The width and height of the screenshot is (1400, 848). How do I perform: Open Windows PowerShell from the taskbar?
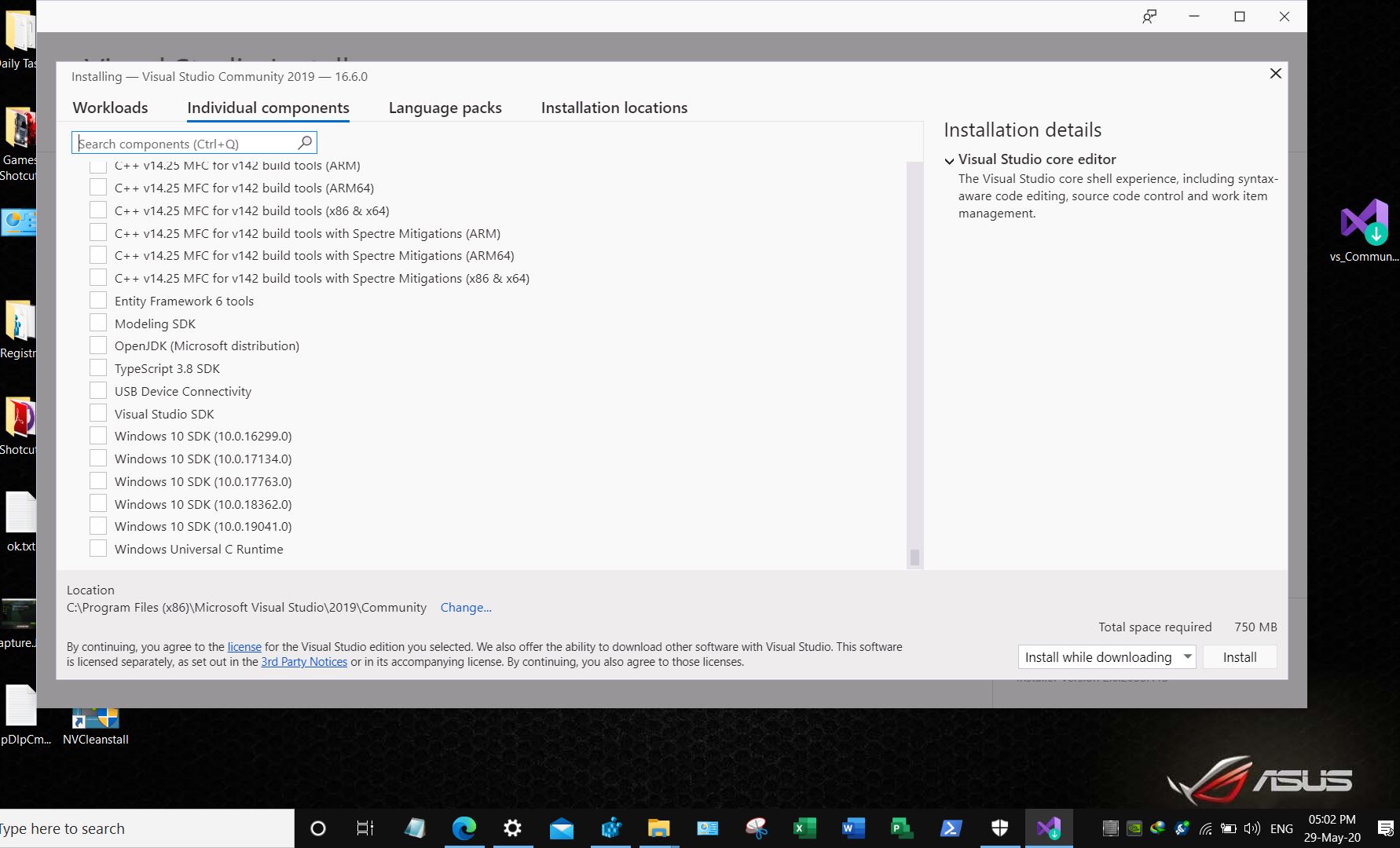click(x=950, y=828)
